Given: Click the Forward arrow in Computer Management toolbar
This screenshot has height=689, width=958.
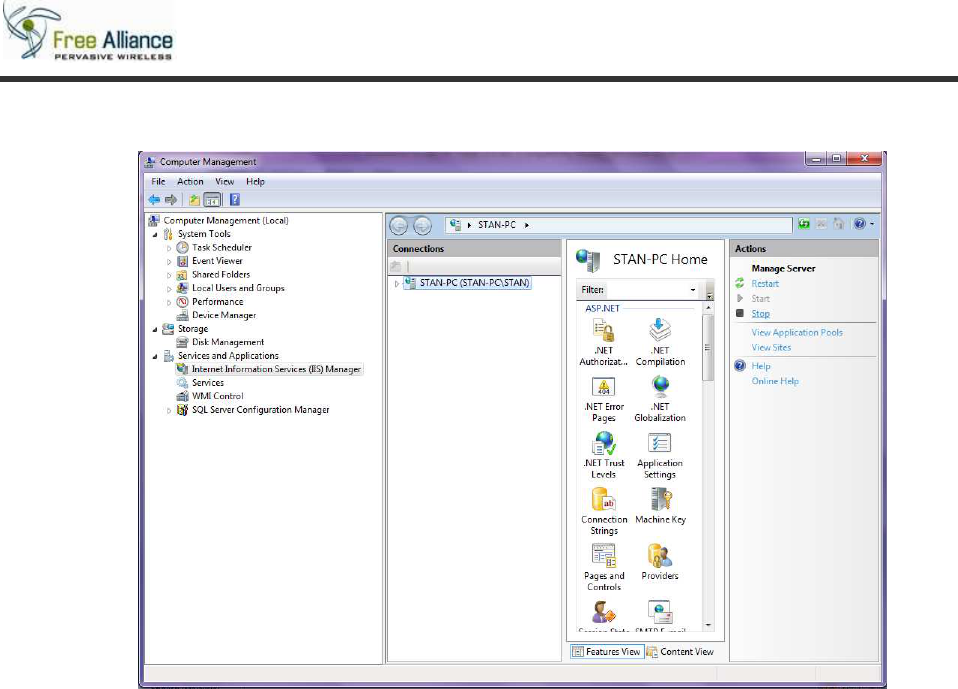Looking at the screenshot, I should pyautogui.click(x=171, y=200).
